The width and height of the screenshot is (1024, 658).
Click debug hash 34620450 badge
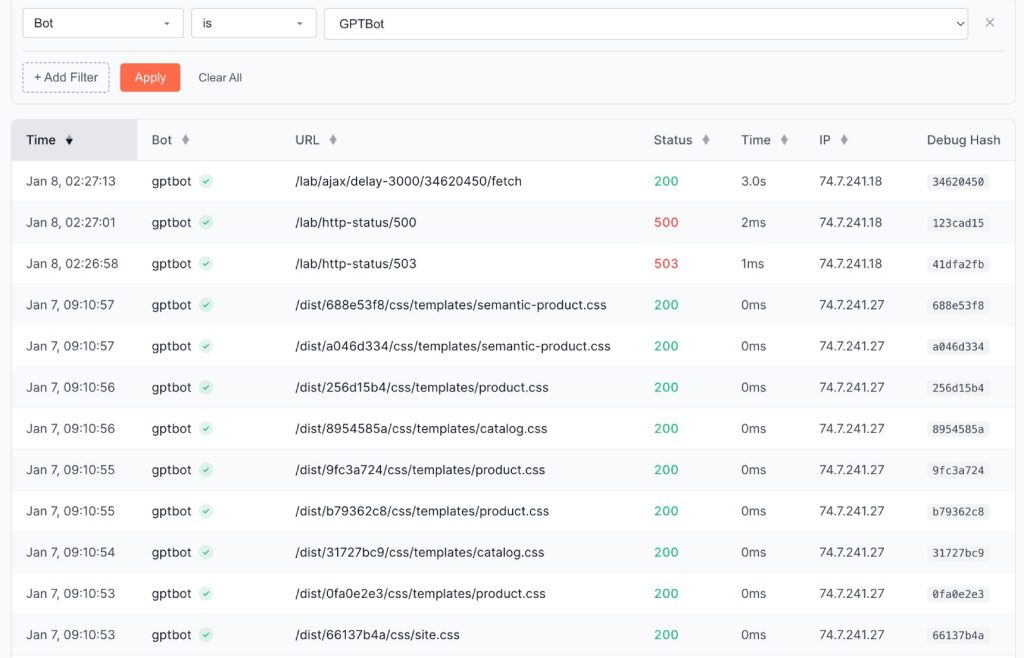(957, 182)
